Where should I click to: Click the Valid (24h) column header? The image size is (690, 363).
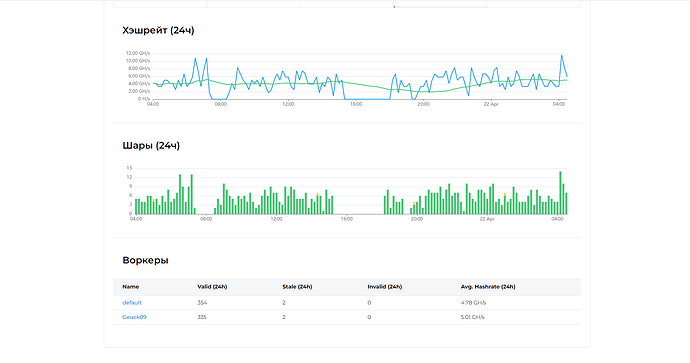coord(212,287)
